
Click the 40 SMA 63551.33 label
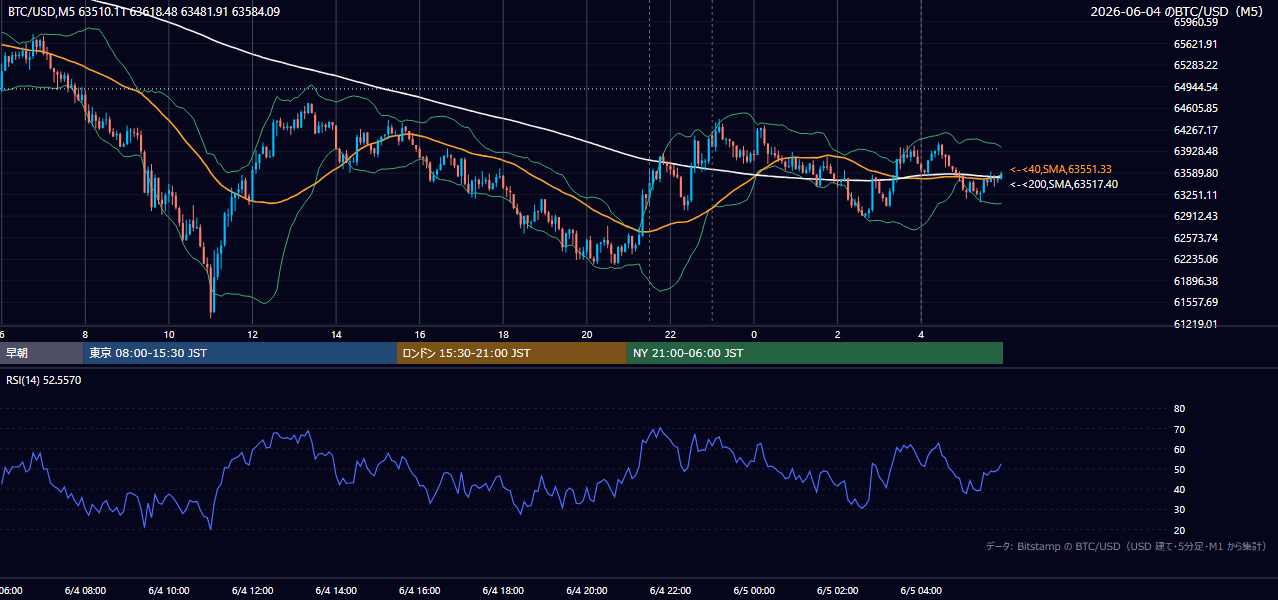click(x=1061, y=170)
